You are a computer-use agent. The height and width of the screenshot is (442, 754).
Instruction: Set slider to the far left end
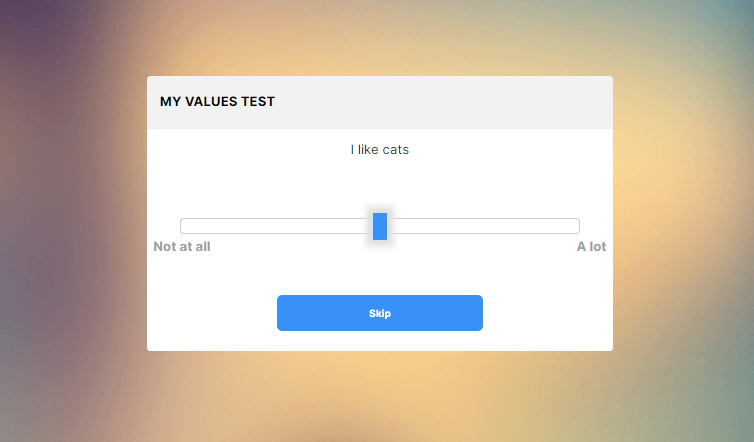point(182,226)
